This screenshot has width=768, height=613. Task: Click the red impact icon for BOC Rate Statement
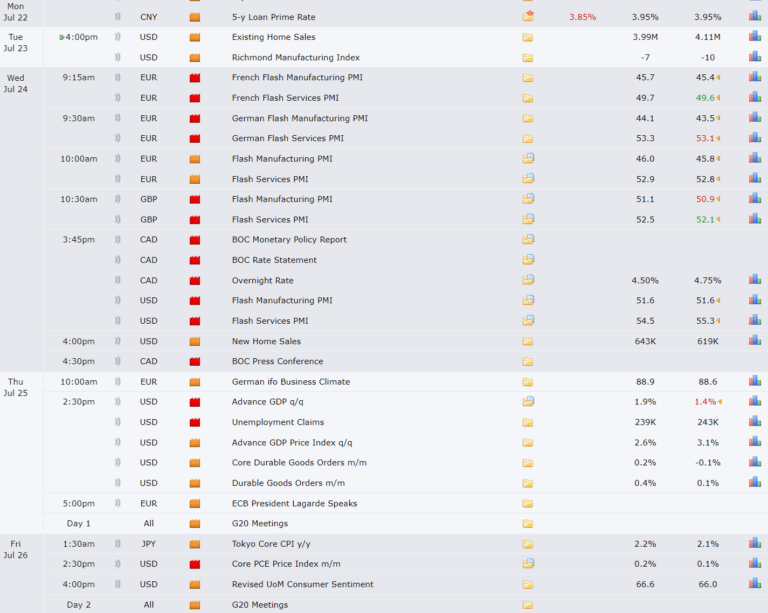click(194, 260)
